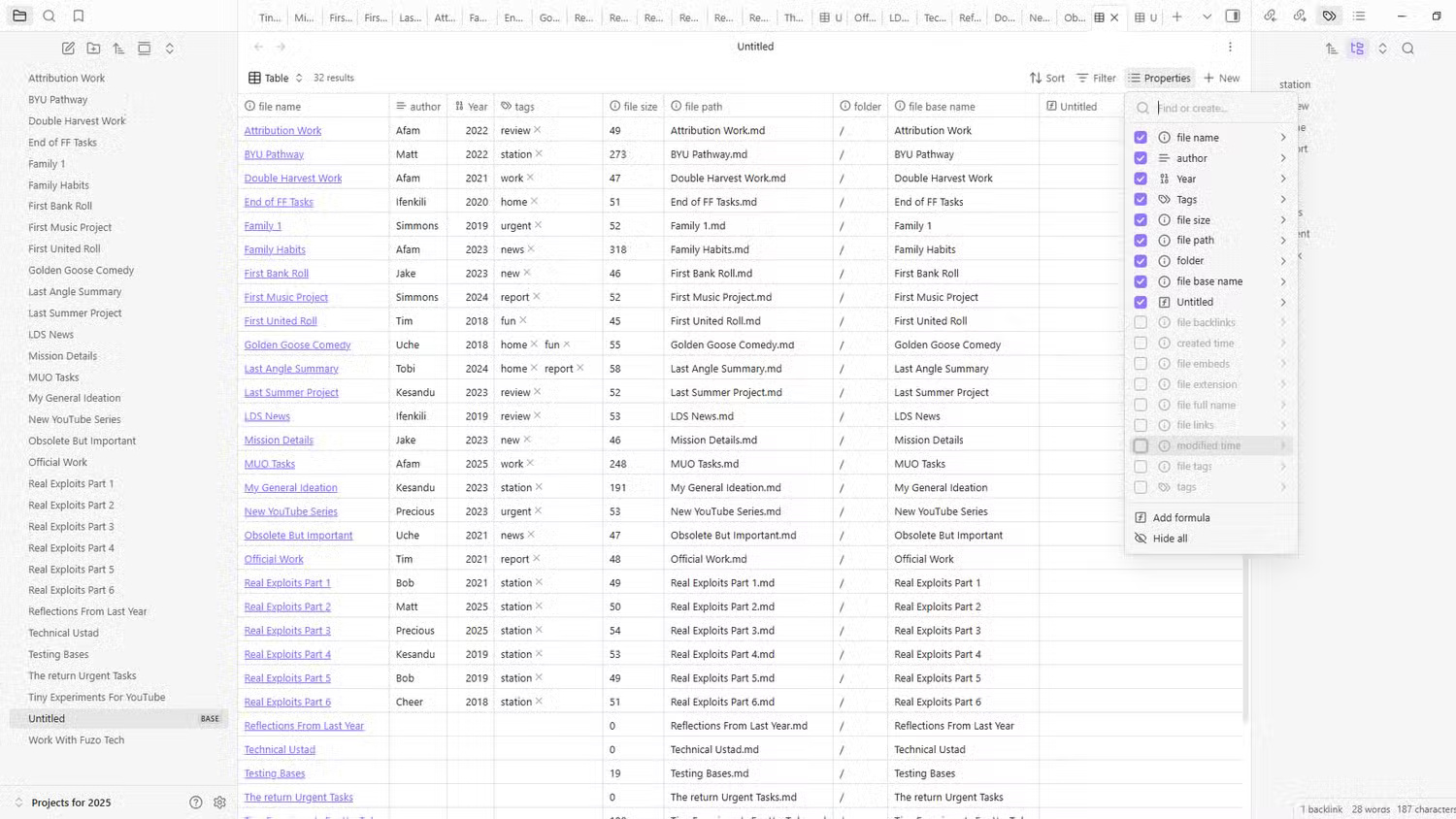Open the tab list dropdown arrow
This screenshot has height=819, width=1456.
coord(1207,16)
